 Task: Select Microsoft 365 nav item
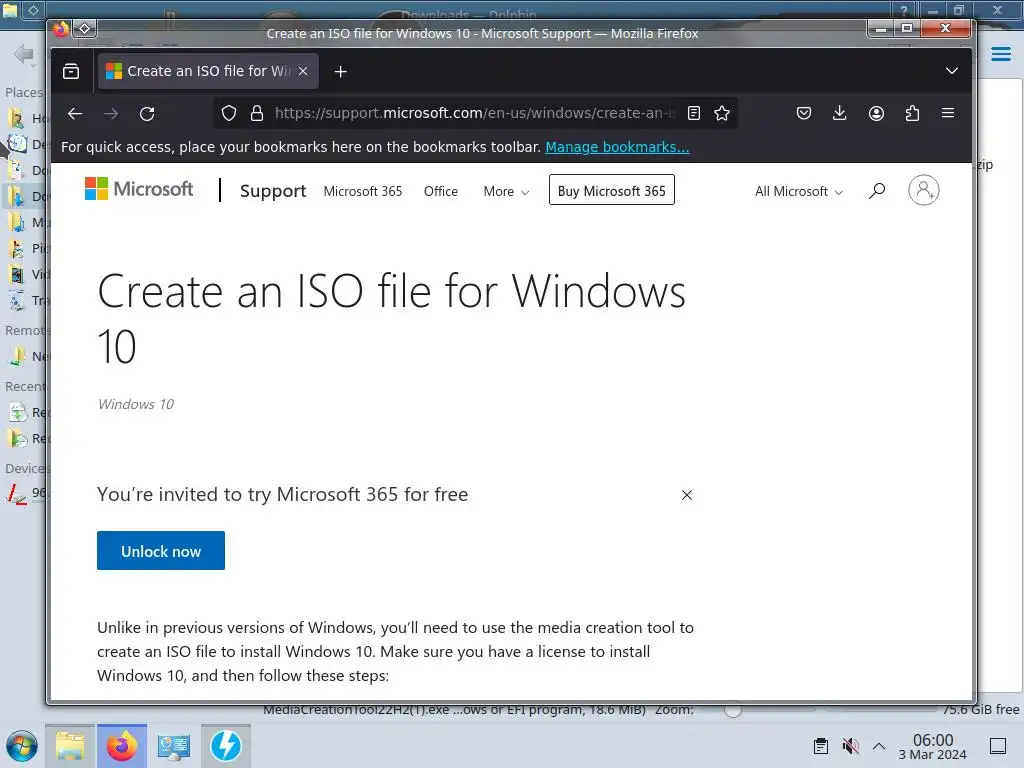(x=363, y=191)
